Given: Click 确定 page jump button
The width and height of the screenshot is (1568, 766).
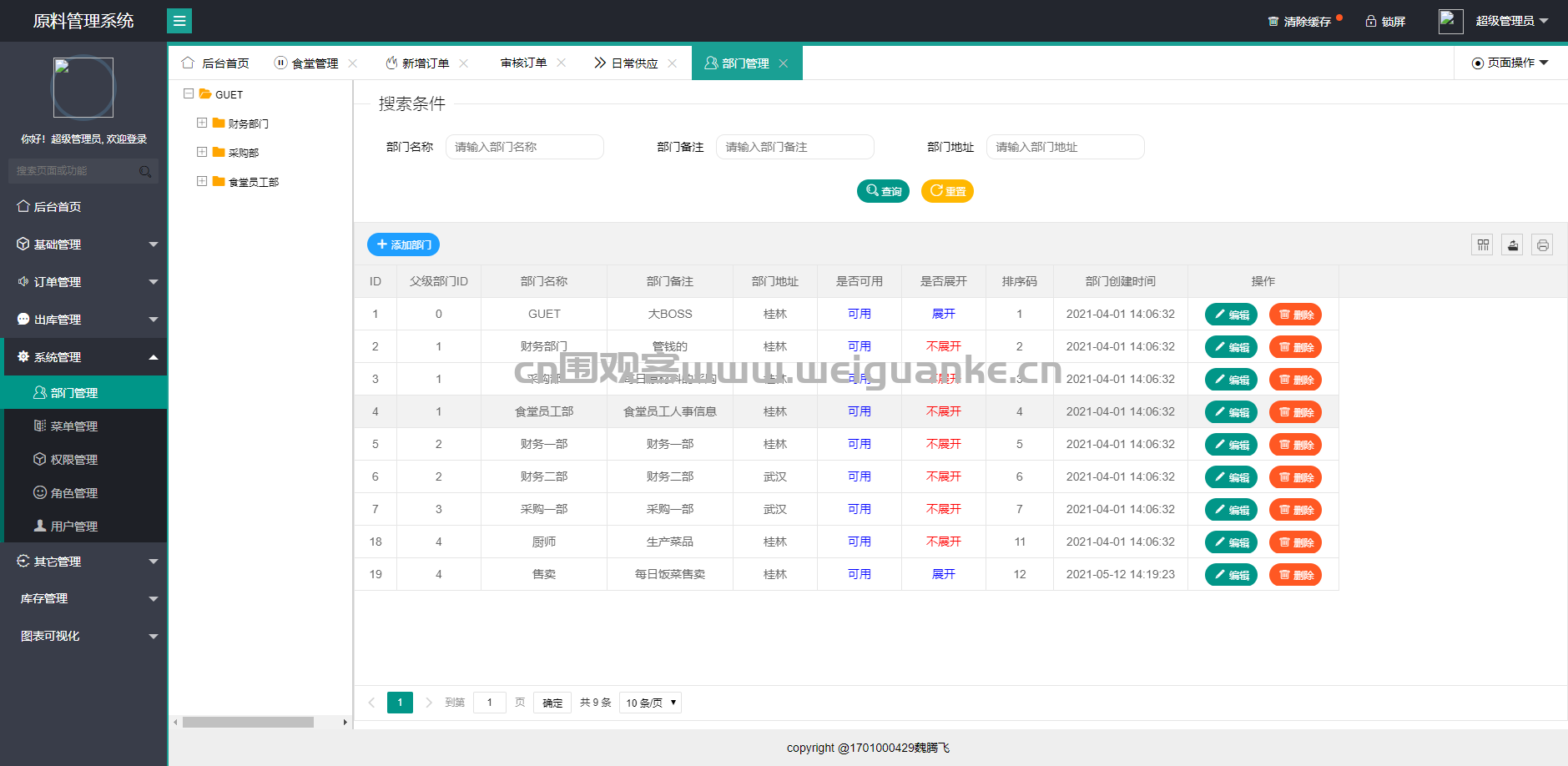Looking at the screenshot, I should 552,703.
